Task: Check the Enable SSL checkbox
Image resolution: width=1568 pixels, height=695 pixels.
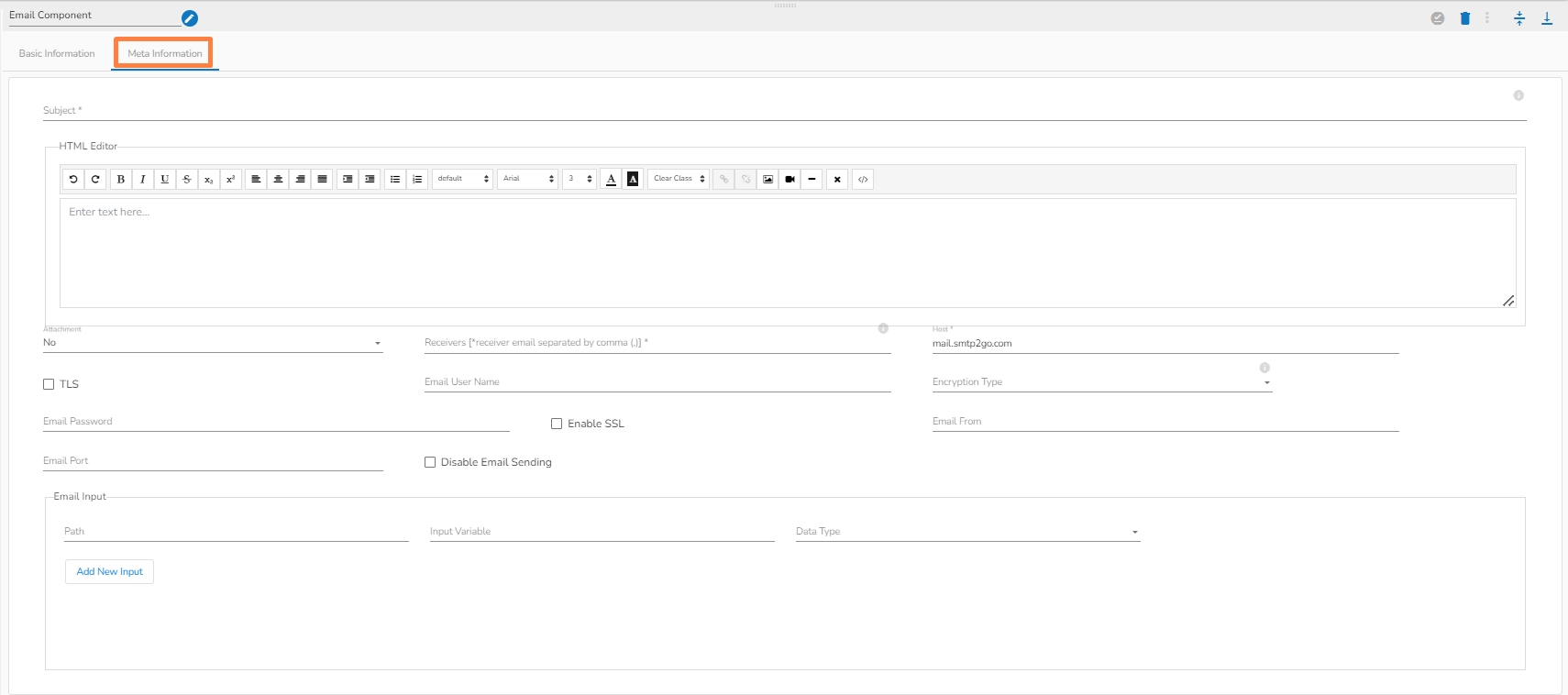Action: click(557, 424)
